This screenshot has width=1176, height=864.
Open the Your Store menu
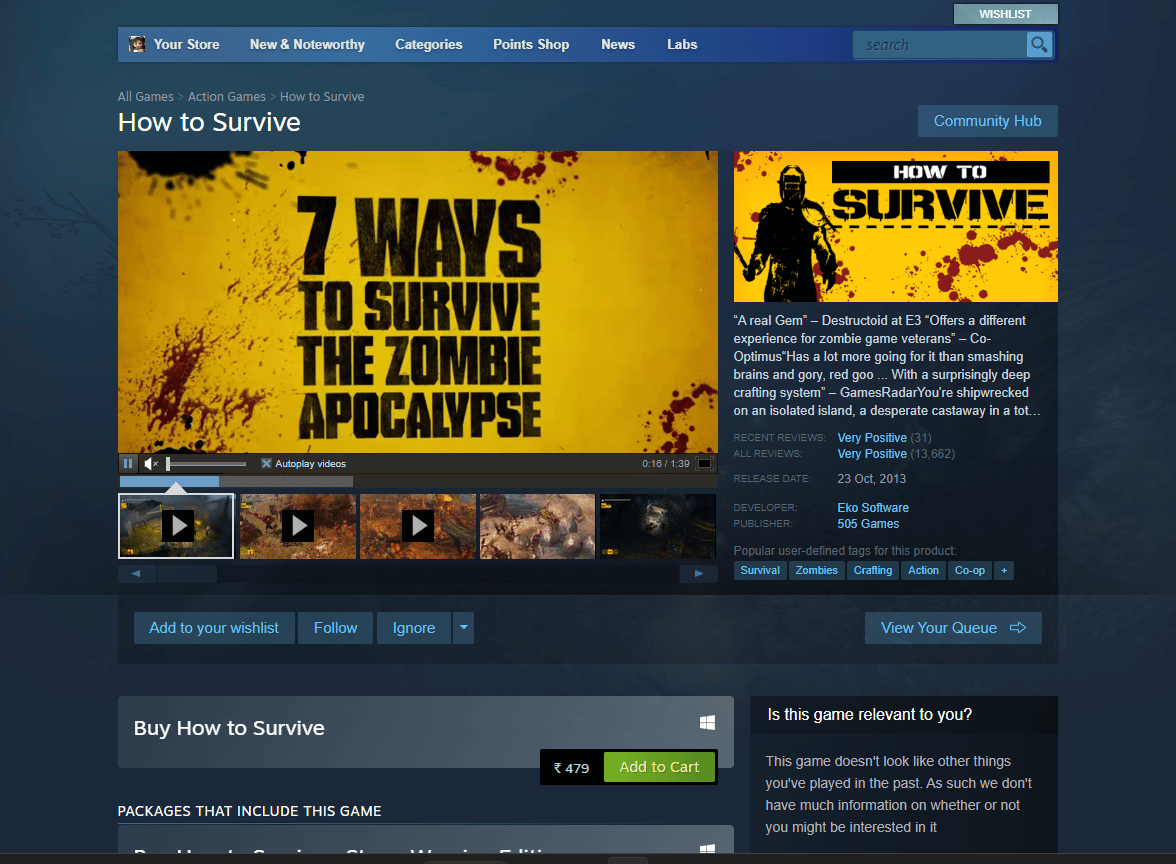click(x=186, y=44)
